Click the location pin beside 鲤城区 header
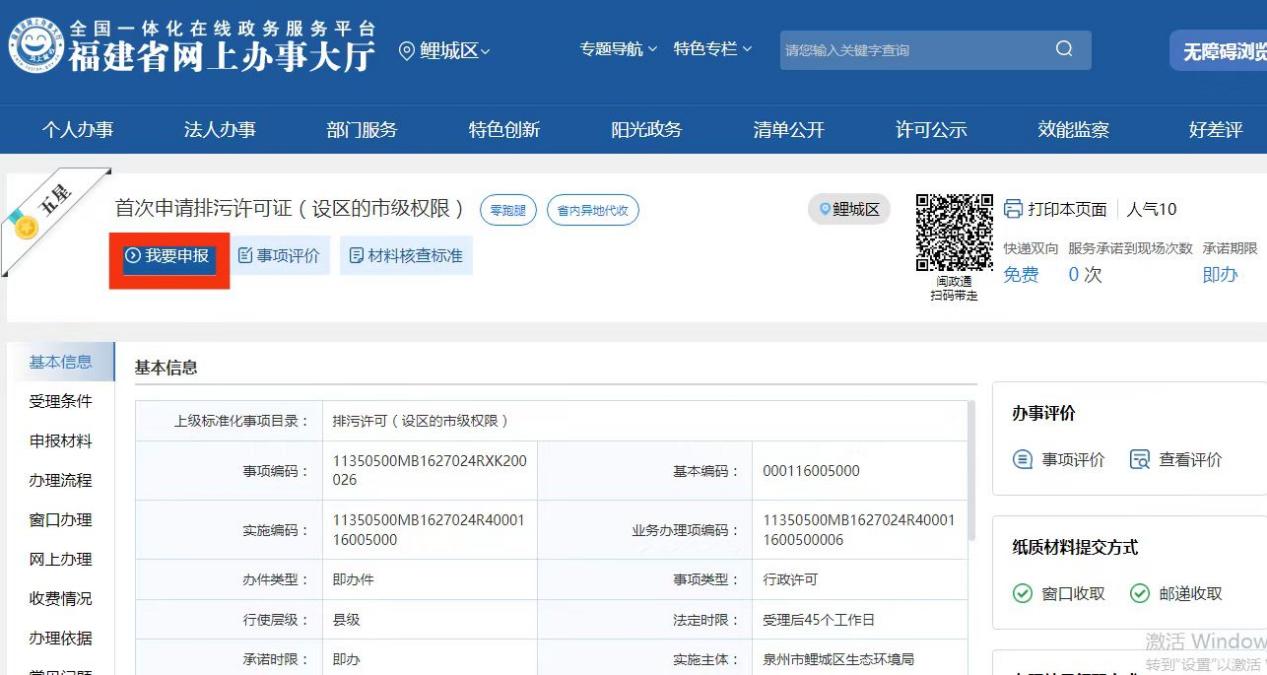The height and width of the screenshot is (675, 1267). click(x=407, y=51)
